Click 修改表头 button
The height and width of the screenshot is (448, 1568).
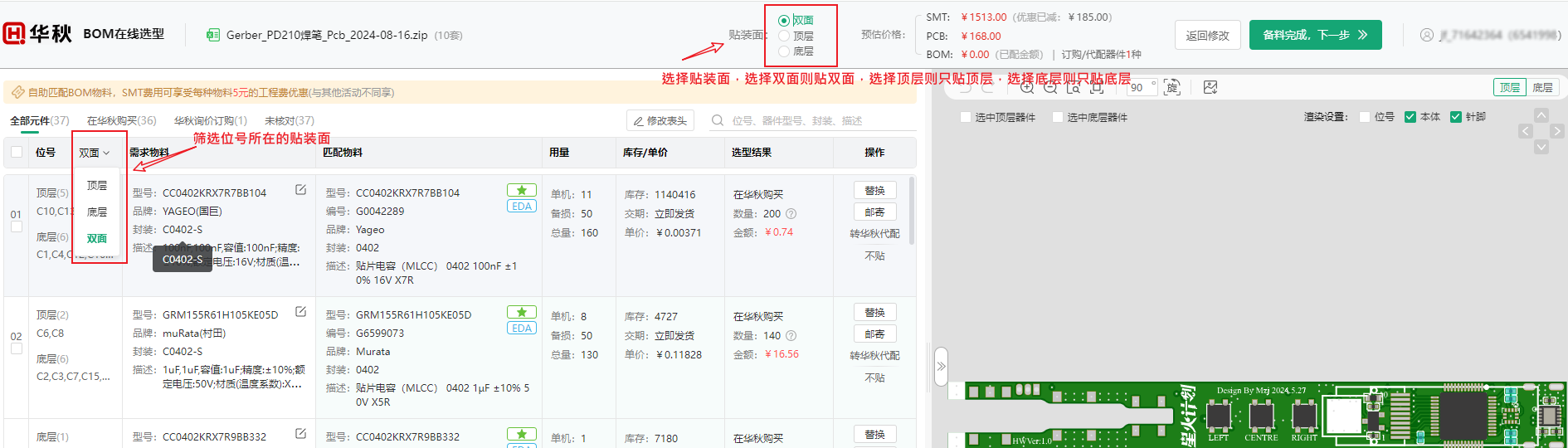point(660,121)
